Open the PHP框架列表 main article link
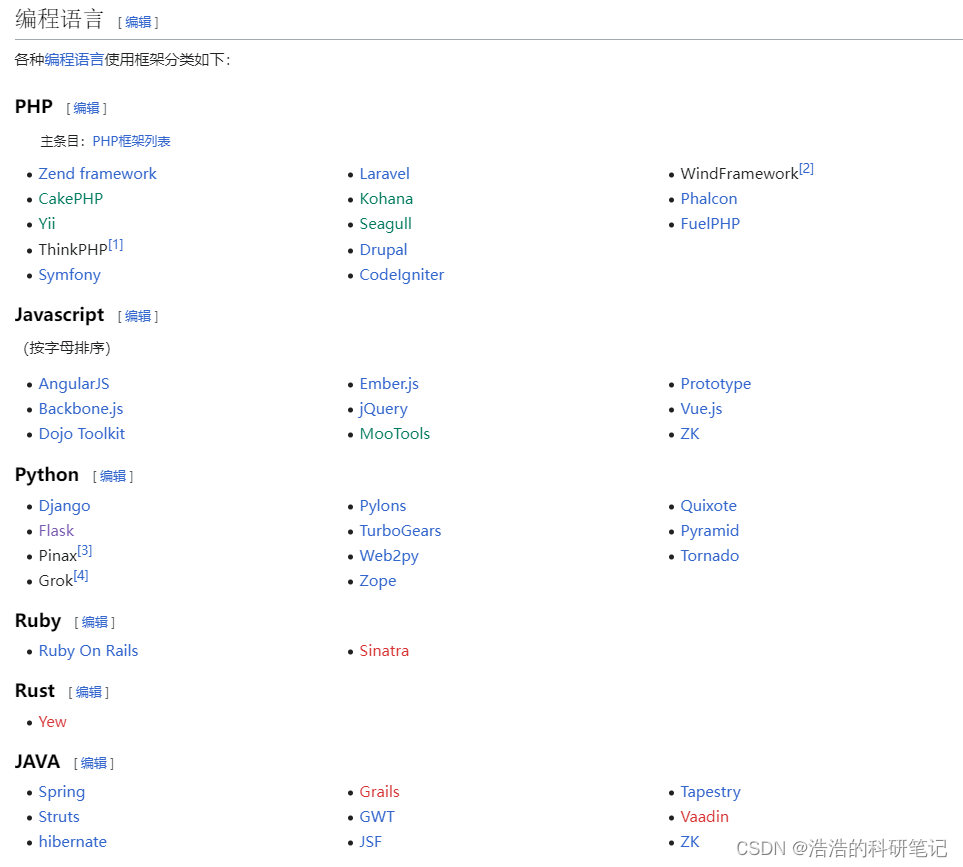Image resolution: width=963 pixels, height=867 pixels. (x=131, y=141)
